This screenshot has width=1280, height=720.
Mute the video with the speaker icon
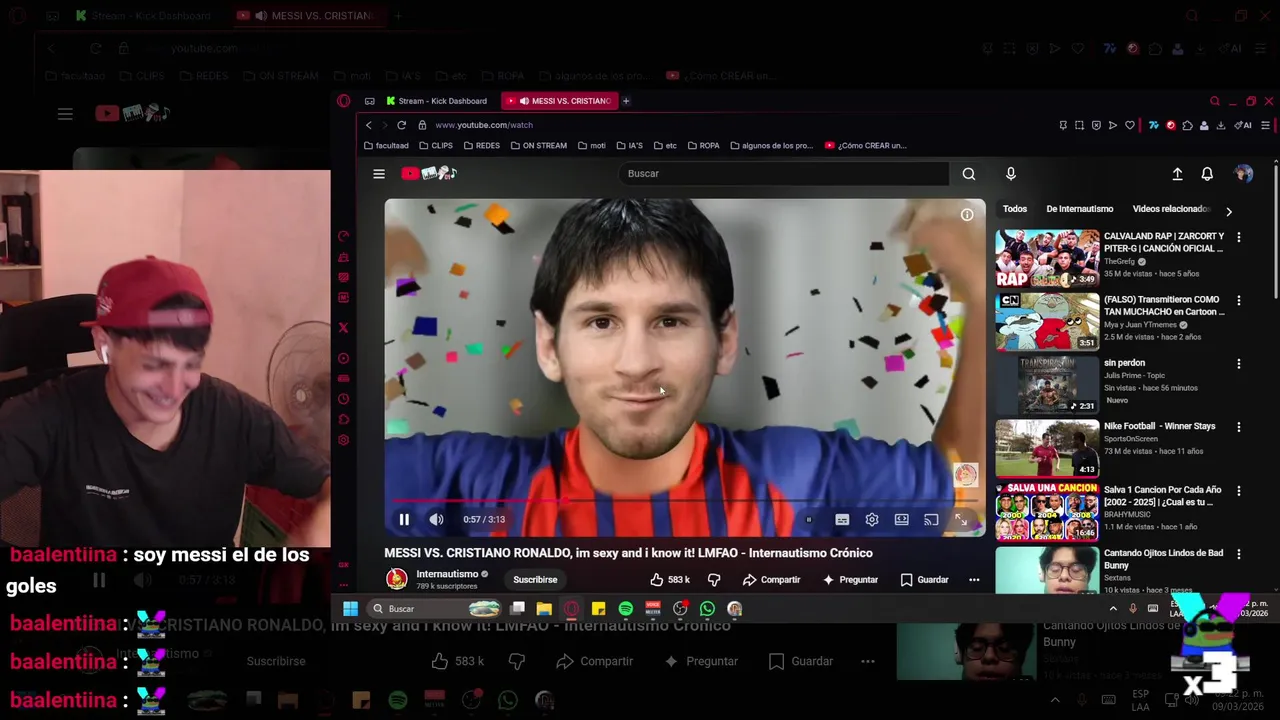(436, 519)
